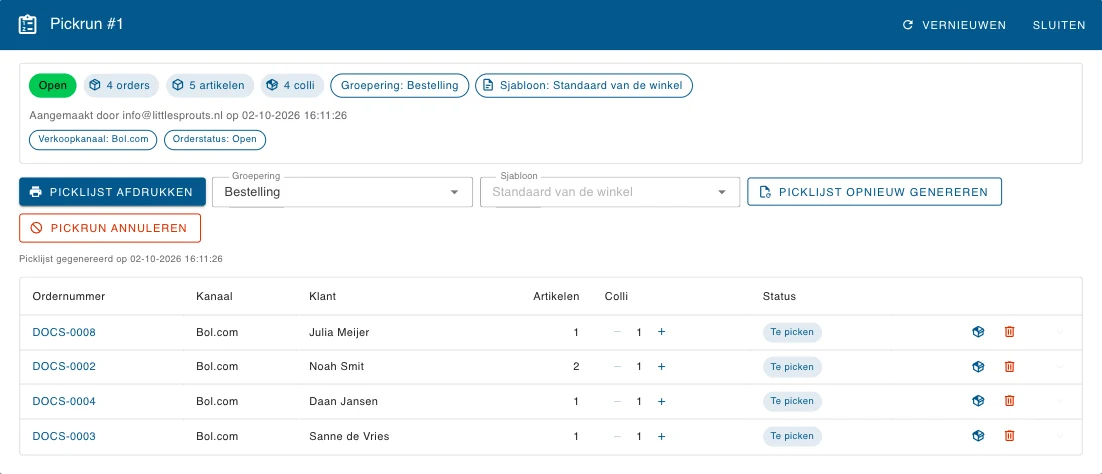Screen dimensions: 1102x474
Task: Open the Groepering dropdown
Action: coord(342,192)
